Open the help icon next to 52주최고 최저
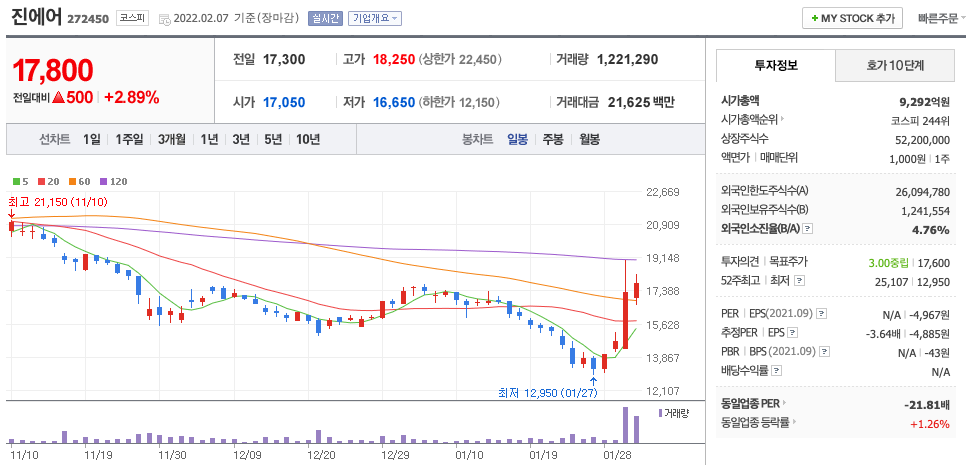Viewport: 971px width, 465px height. click(x=799, y=281)
